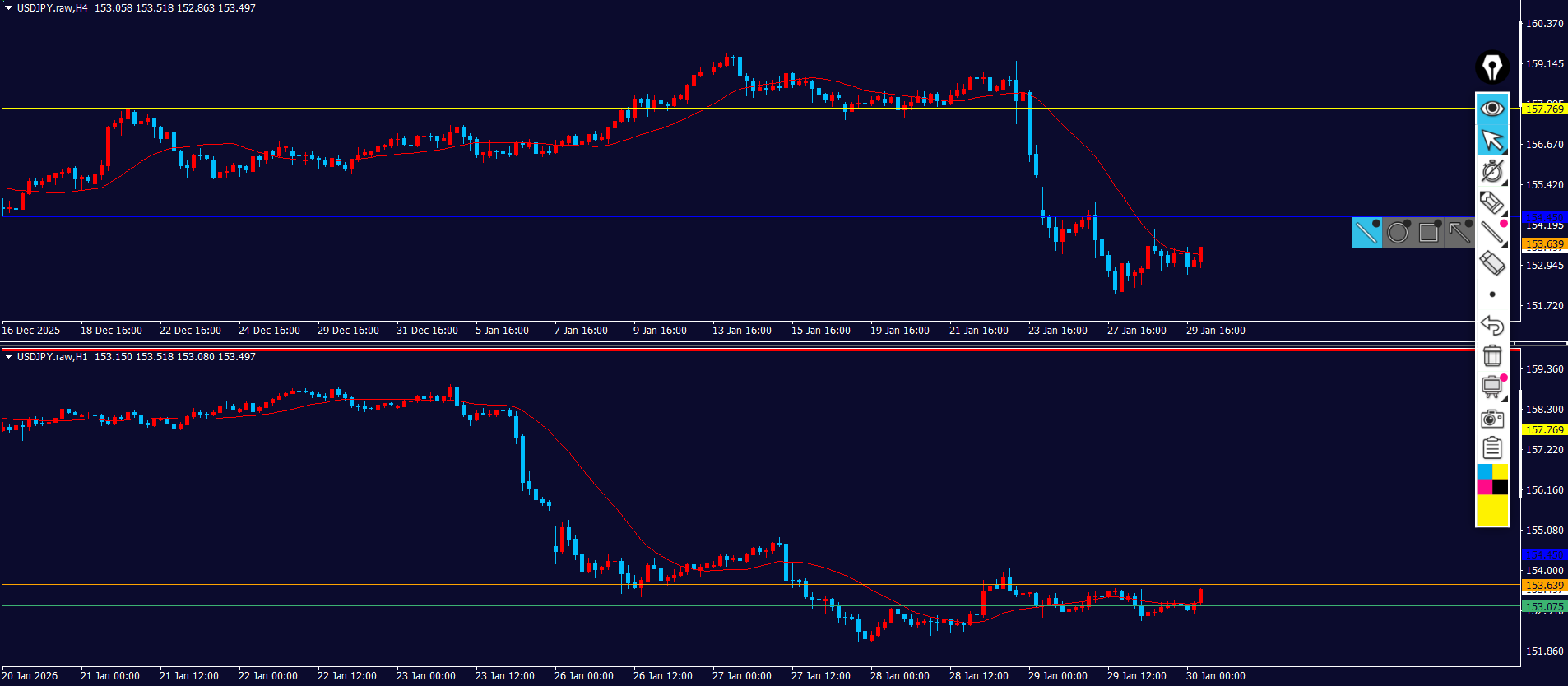Viewport: 1568px width, 686px height.
Task: Click the green 153.075 price label on the H1 chart
Action: [1544, 607]
